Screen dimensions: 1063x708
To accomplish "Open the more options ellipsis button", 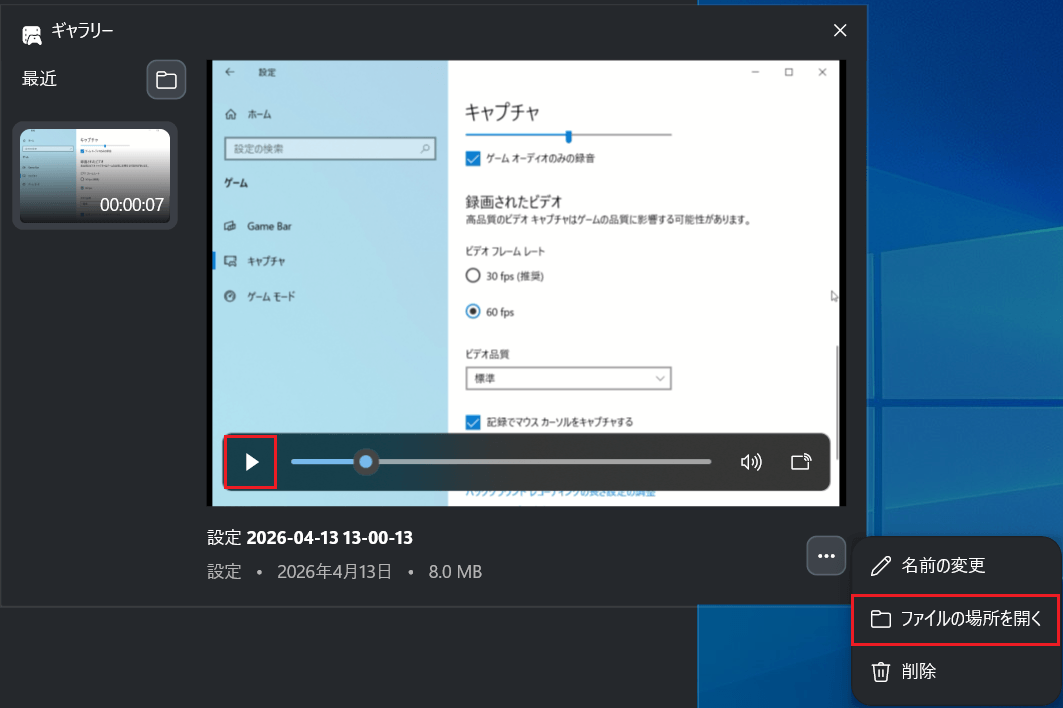I will (826, 555).
